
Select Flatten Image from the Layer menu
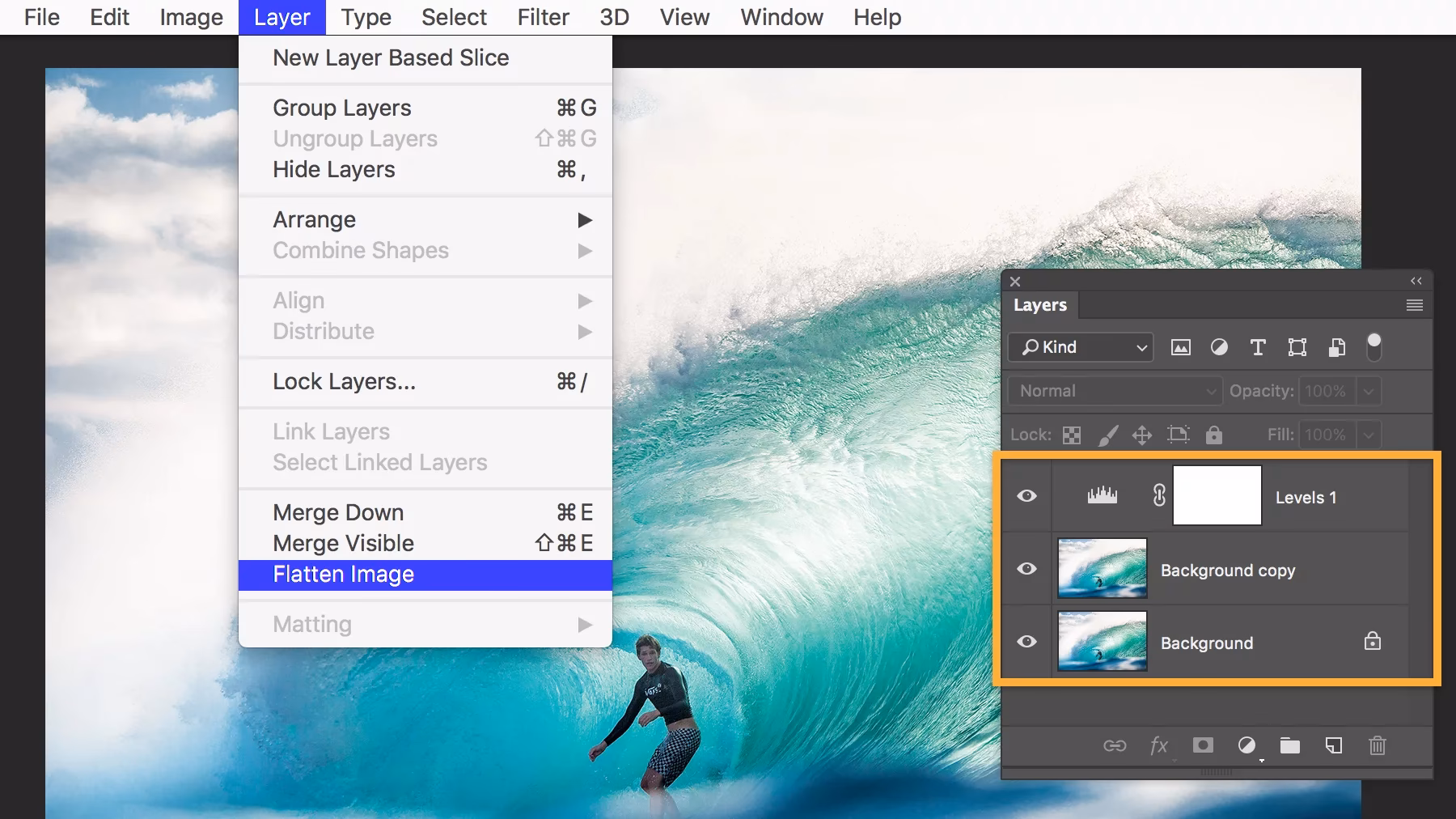pos(343,574)
